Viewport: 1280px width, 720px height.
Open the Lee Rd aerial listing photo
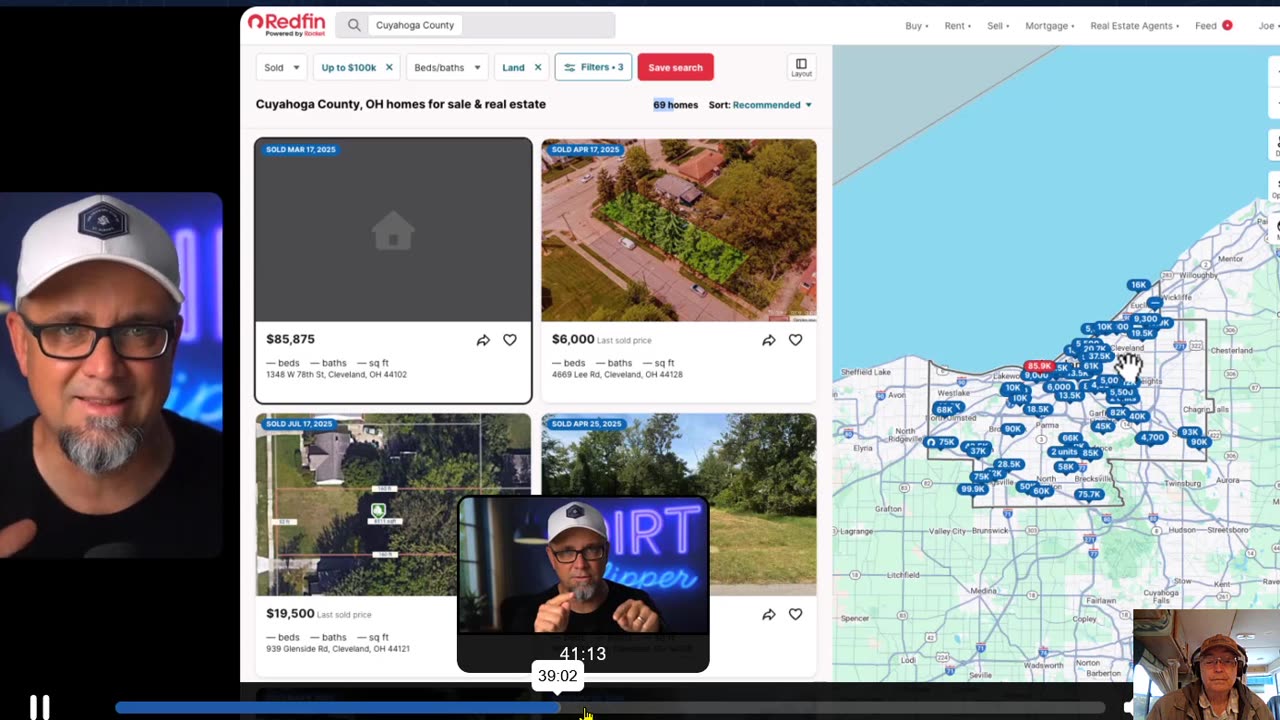(679, 230)
